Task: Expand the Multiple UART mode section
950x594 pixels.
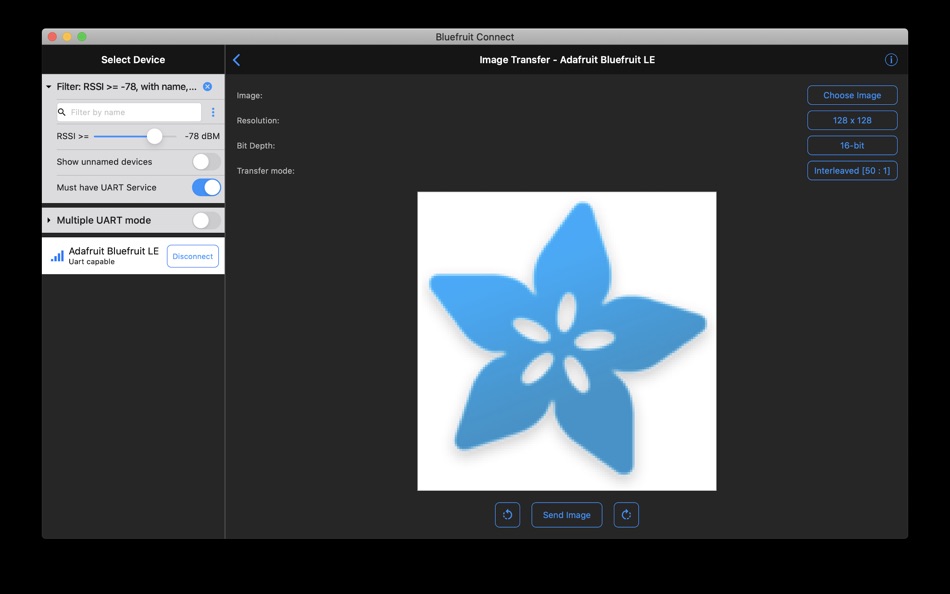Action: [48, 220]
